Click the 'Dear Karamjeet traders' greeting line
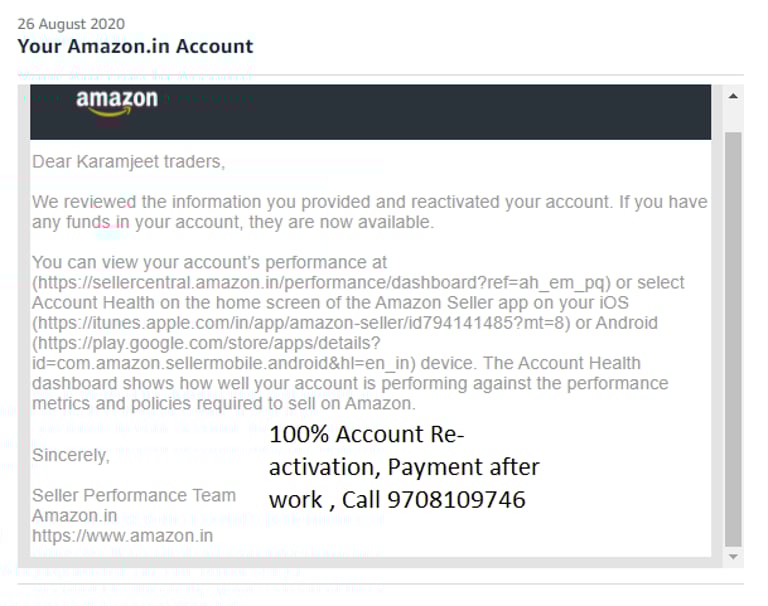Image resolution: width=768 pixels, height=606 pixels. pos(128,162)
